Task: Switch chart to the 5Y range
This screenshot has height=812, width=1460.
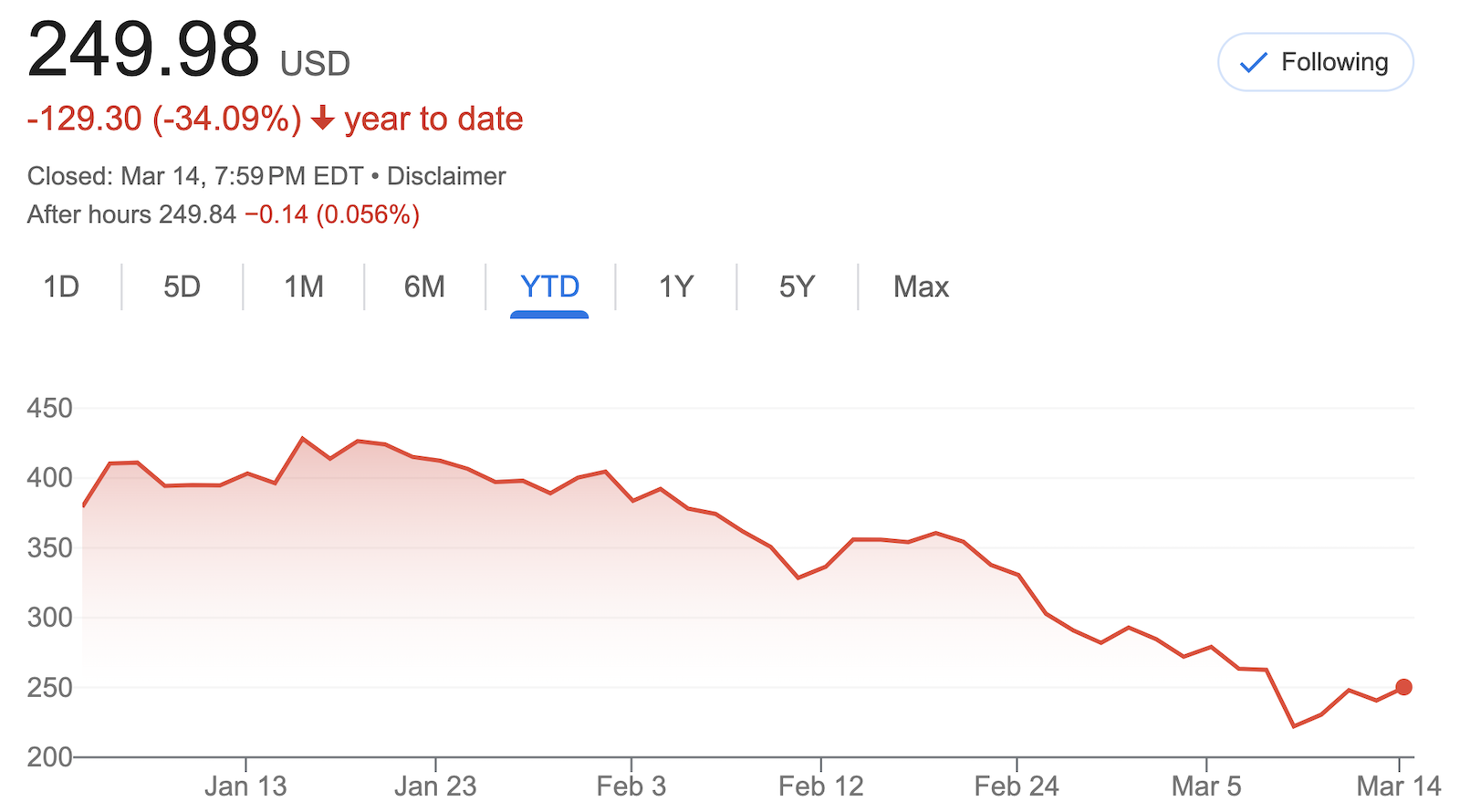Action: point(797,287)
